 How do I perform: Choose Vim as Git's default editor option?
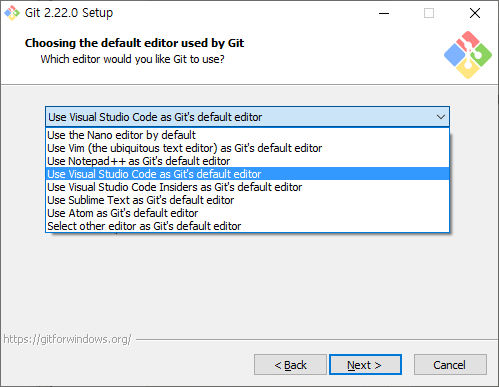point(247,148)
